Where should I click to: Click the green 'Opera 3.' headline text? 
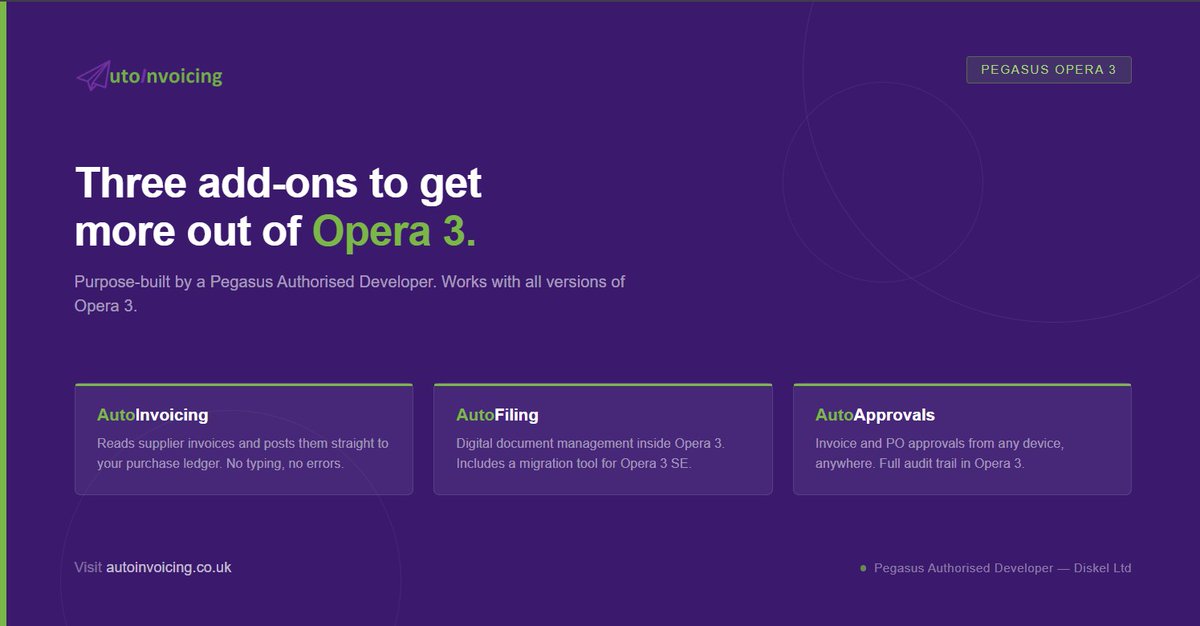coord(394,231)
